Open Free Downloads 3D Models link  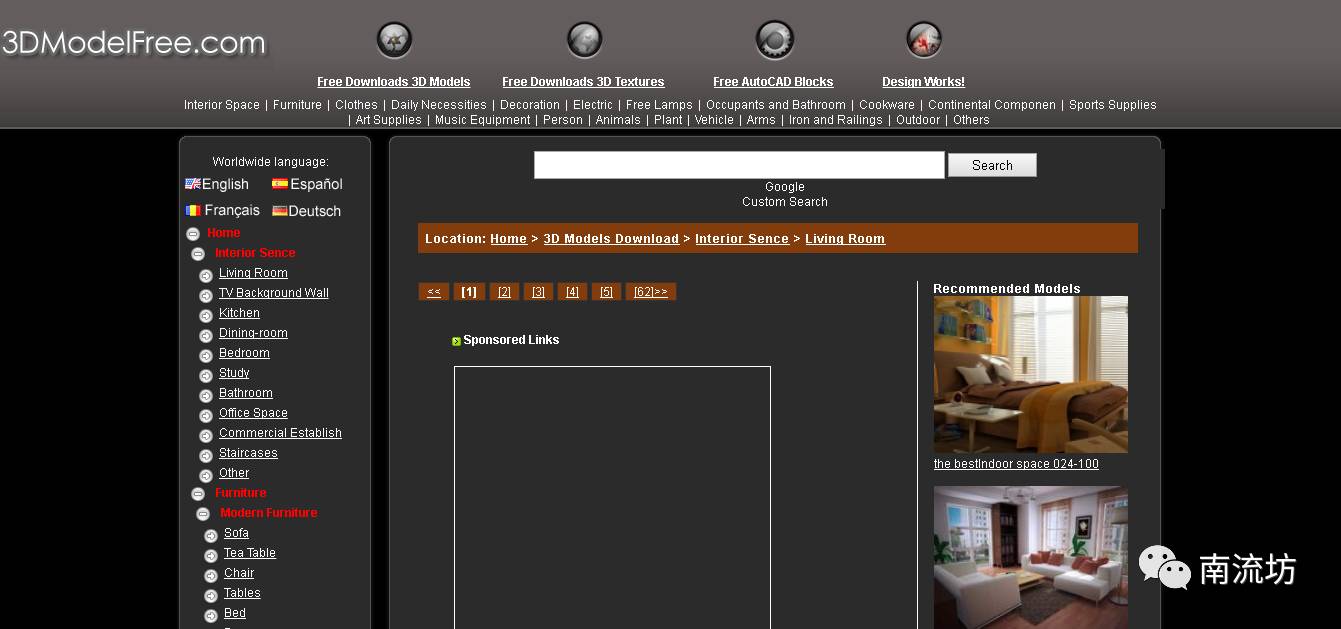pyautogui.click(x=394, y=82)
